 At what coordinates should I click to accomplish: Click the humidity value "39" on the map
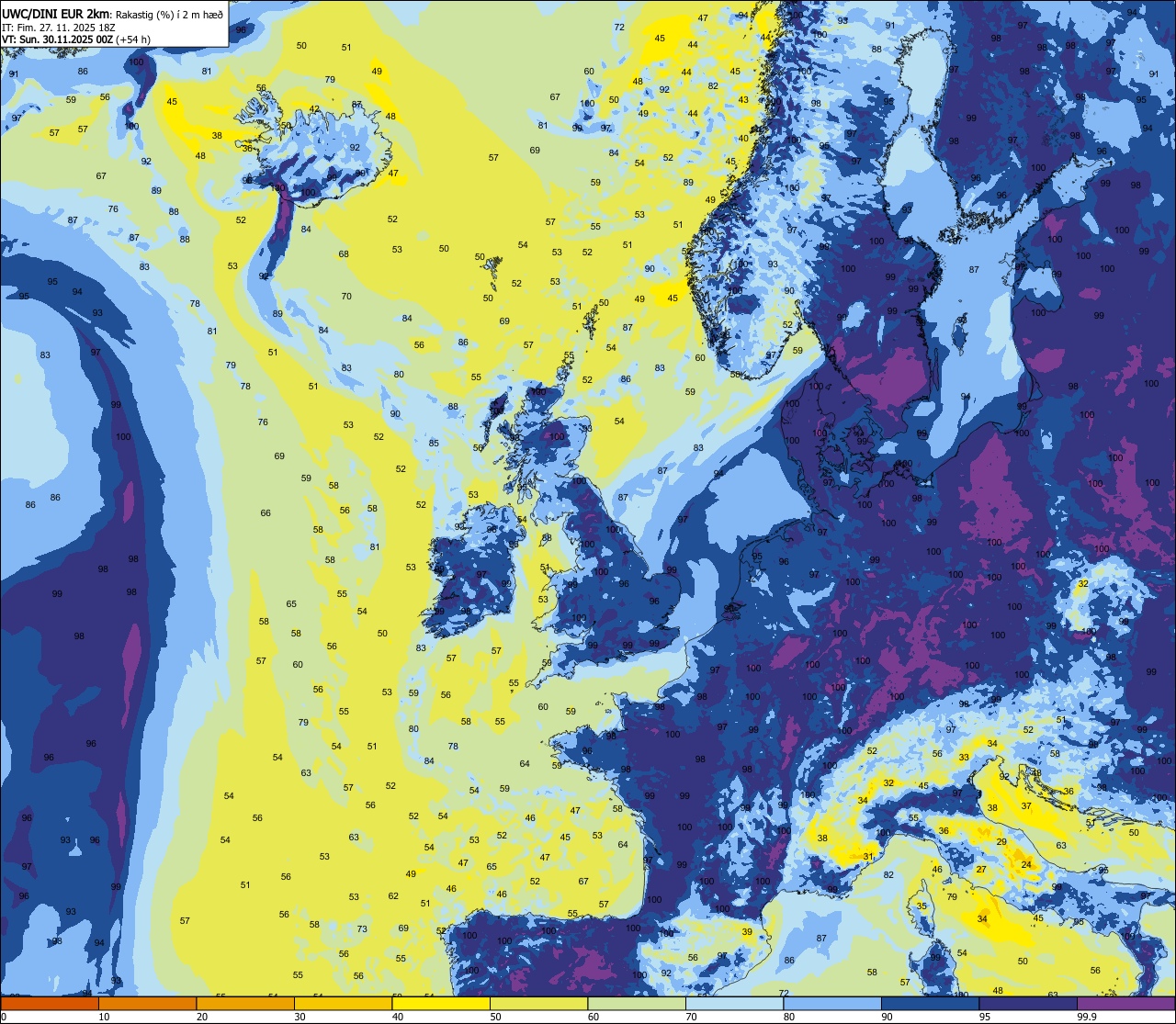click(747, 931)
